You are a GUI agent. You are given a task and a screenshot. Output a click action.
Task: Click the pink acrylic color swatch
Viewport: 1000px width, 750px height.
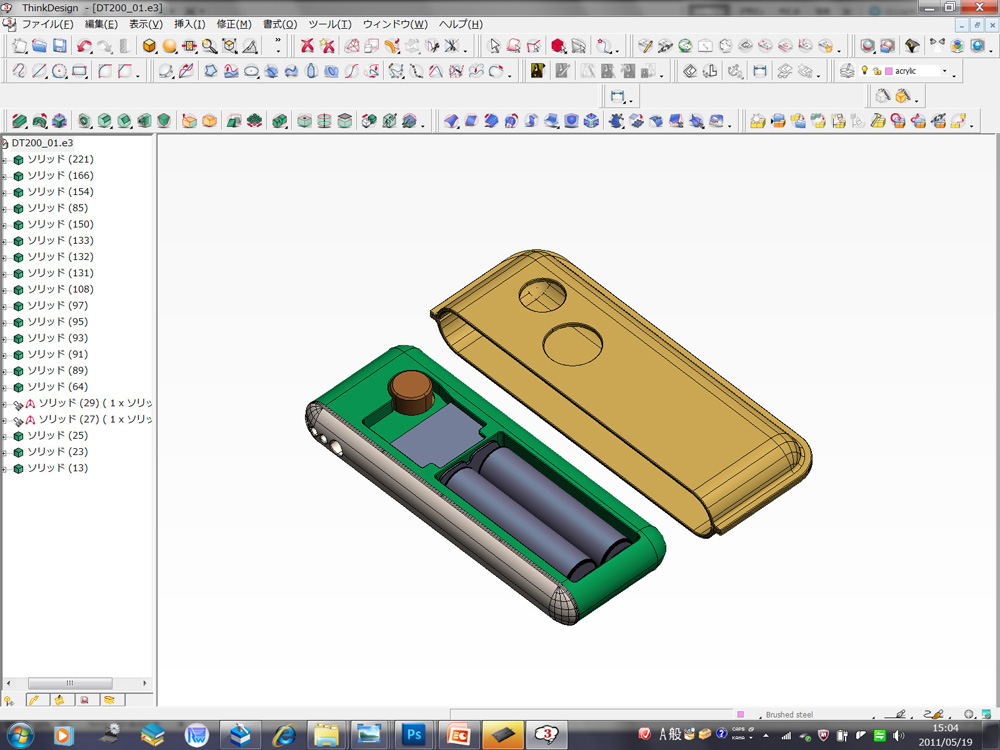pyautogui.click(x=888, y=71)
